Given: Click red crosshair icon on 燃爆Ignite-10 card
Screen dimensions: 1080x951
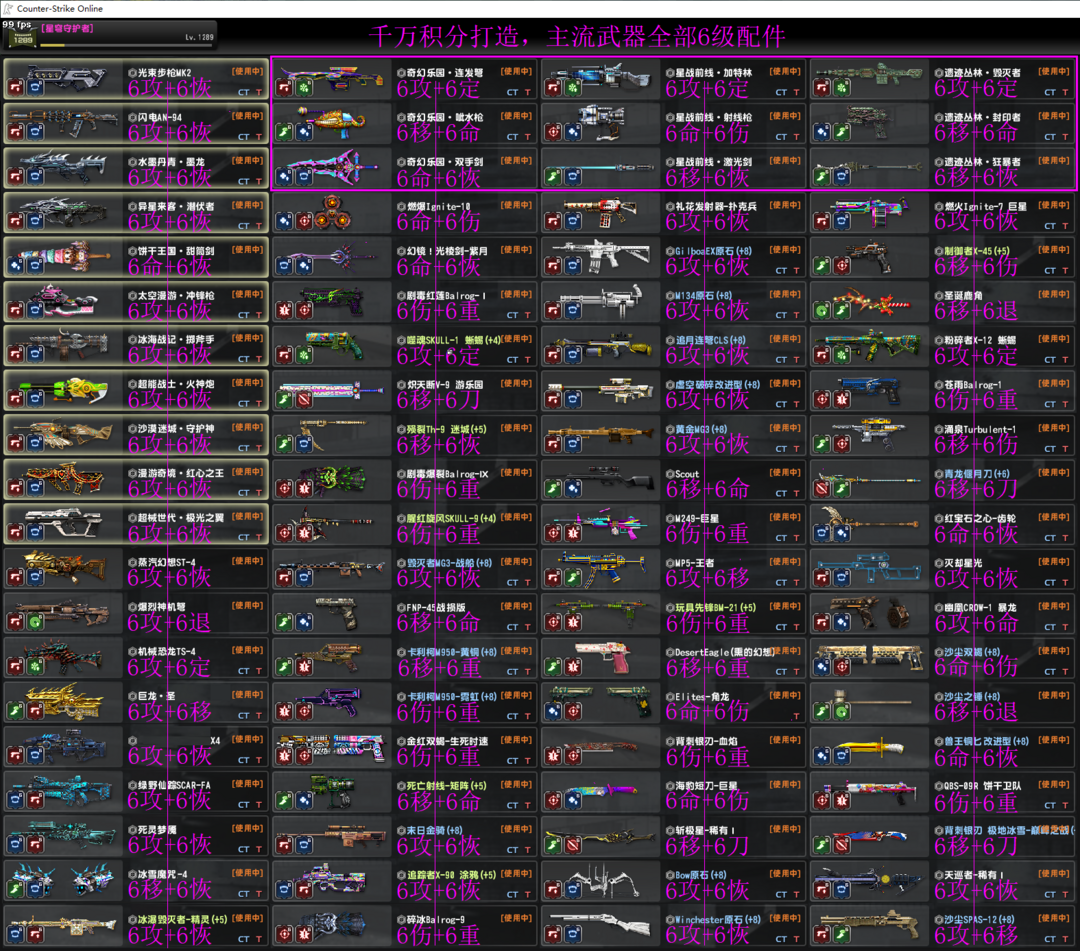Looking at the screenshot, I should click(304, 221).
